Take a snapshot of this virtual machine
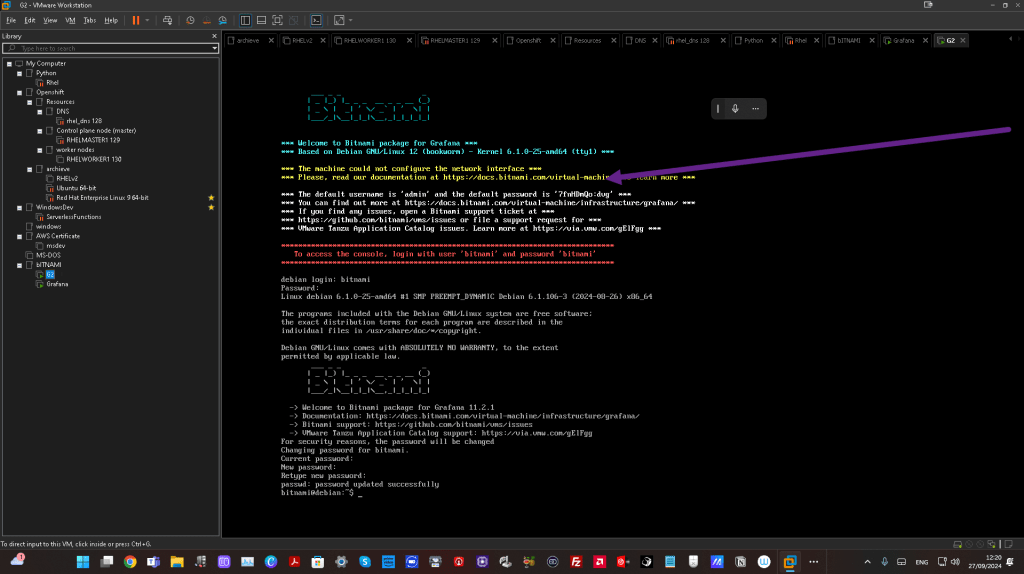Screen dimensions: 1024x574 (x=190, y=20)
